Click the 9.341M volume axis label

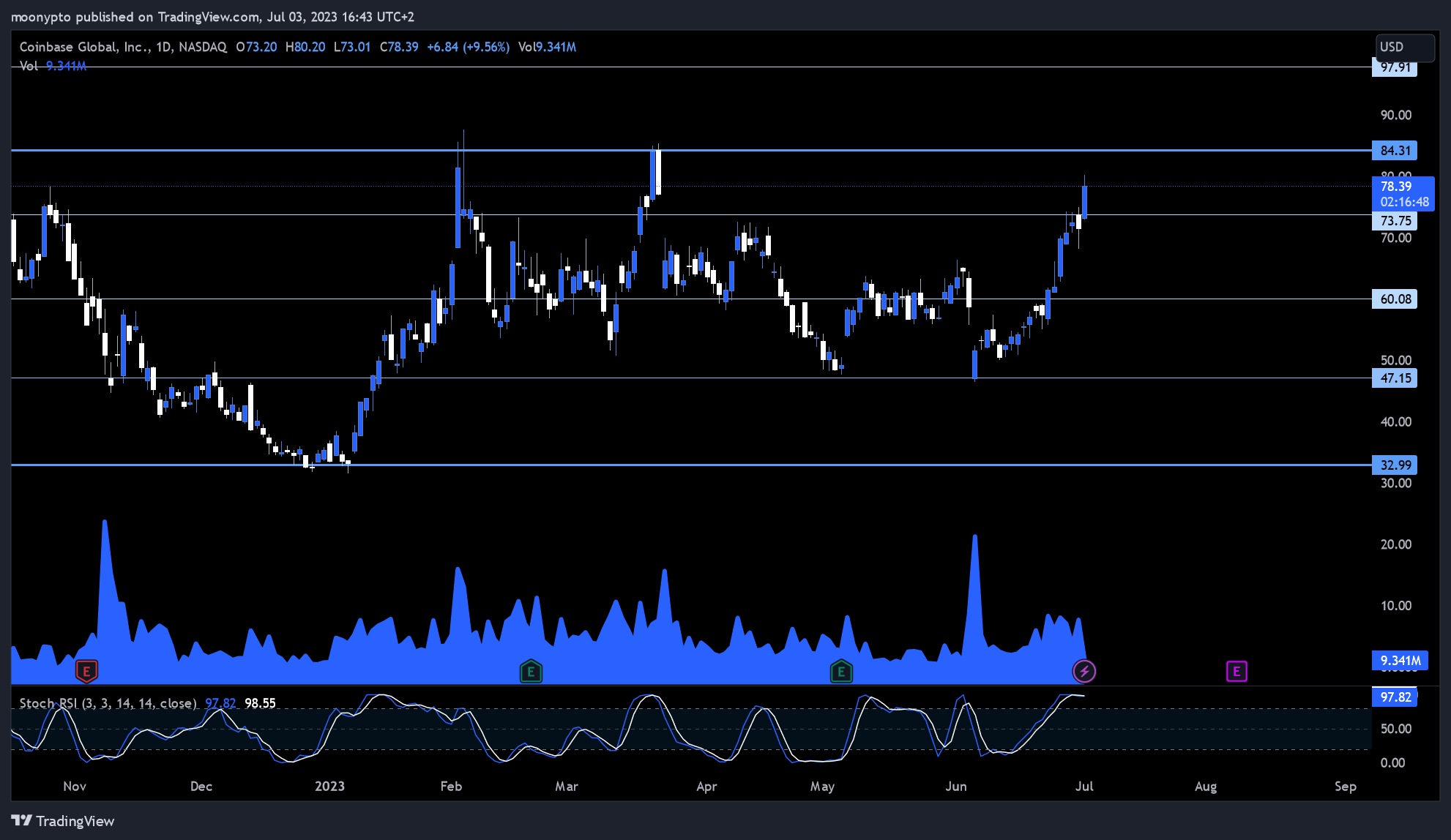[1400, 661]
